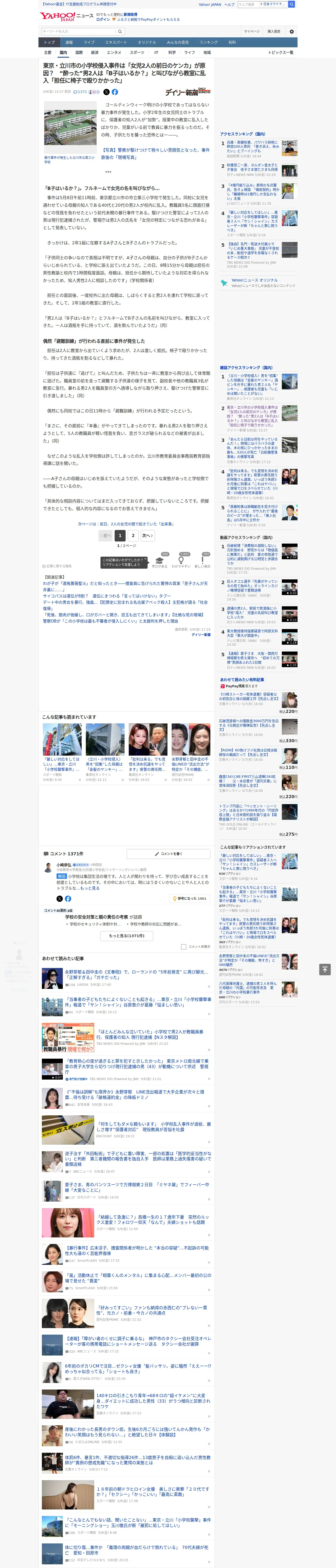Viewport: 336px width, 1568px height.
Task: Share the article on Facebook below the headline
Action: point(115,92)
